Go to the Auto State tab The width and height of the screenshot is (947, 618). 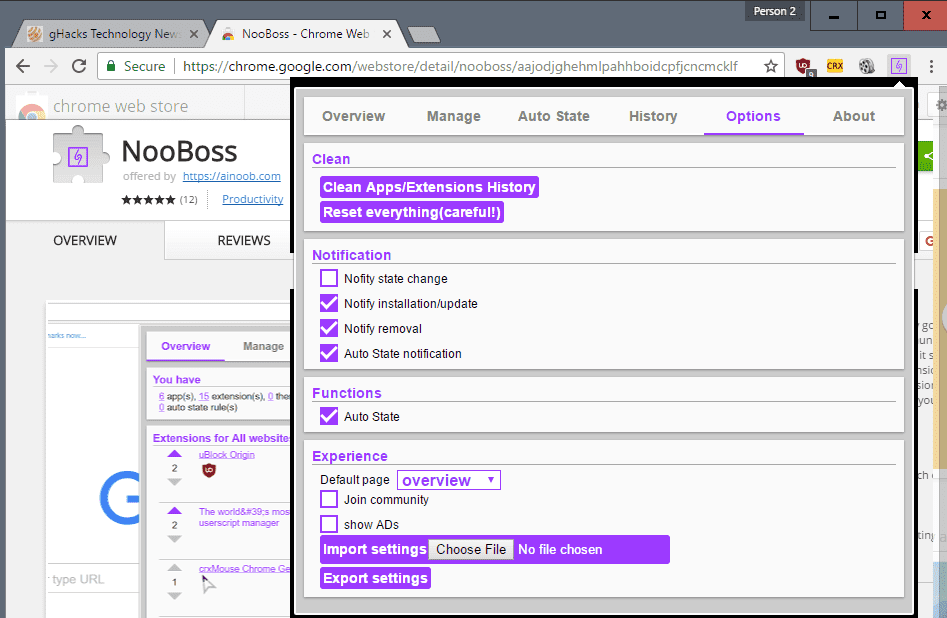click(553, 116)
